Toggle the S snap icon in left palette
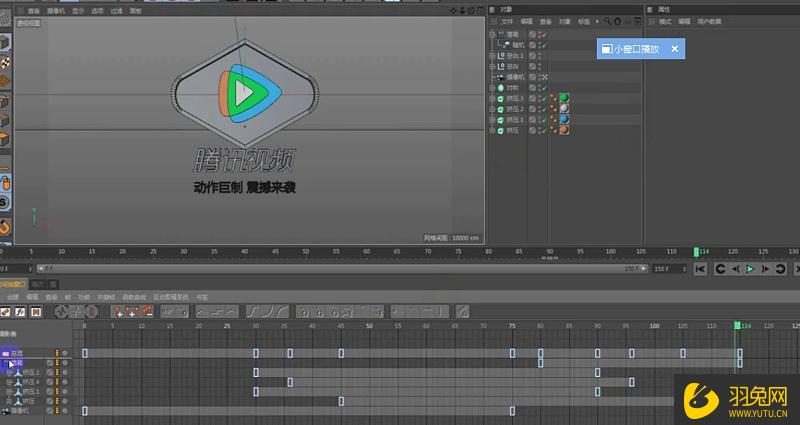Image resolution: width=800 pixels, height=425 pixels. pos(5,202)
